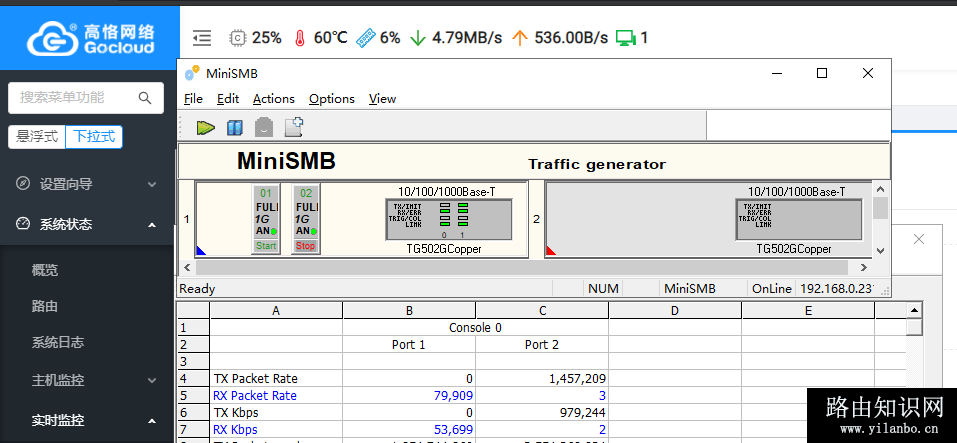957x443 pixels.
Task: Open the View menu in MiniSMB
Action: (x=382, y=99)
